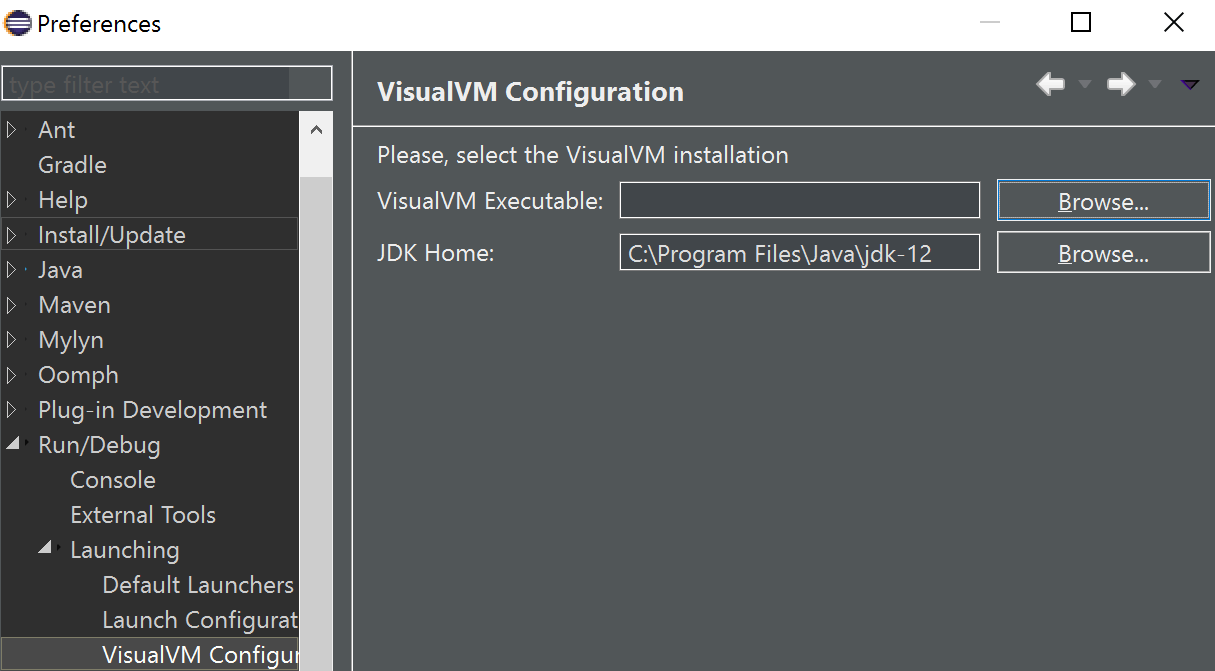Viewport: 1215px width, 671px height.
Task: Select Gradle in the preferences tree
Action: (x=72, y=165)
